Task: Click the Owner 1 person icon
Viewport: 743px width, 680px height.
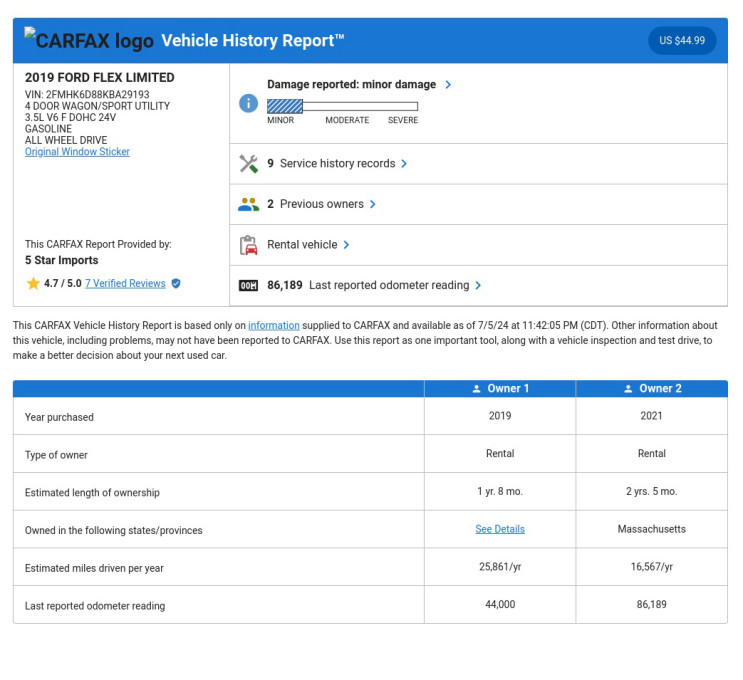Action: (477, 389)
